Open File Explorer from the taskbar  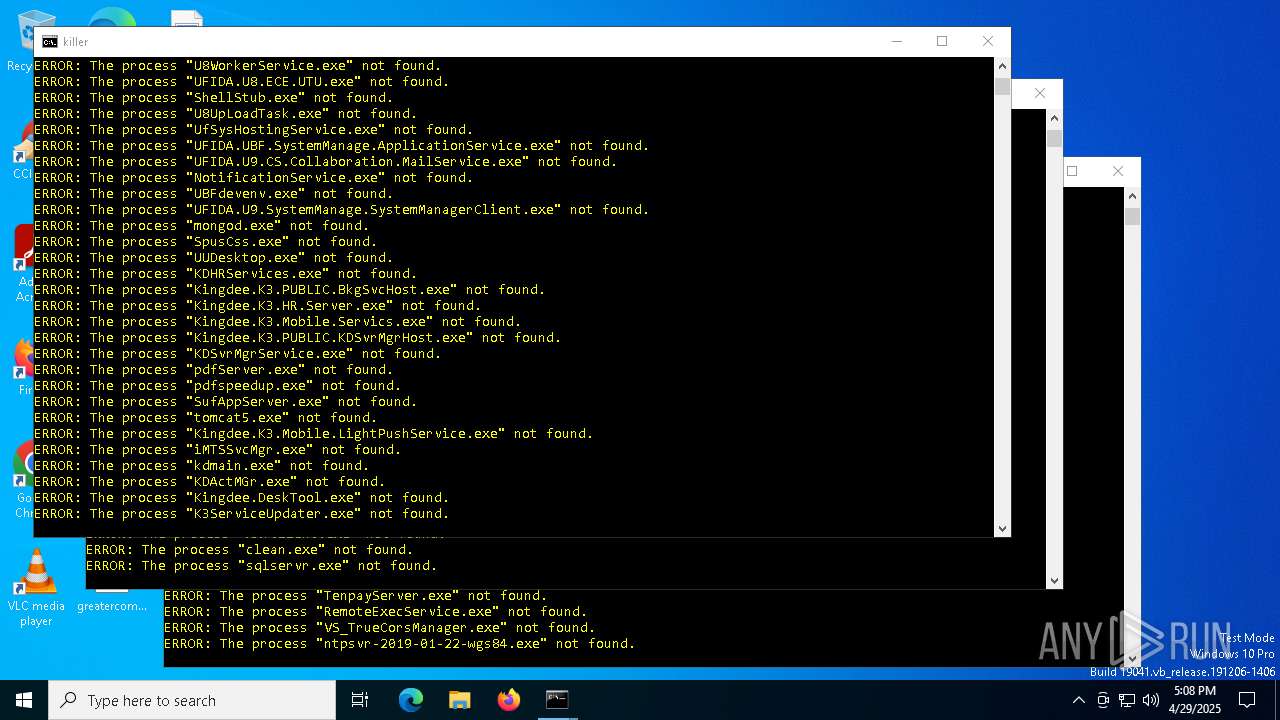[x=459, y=700]
